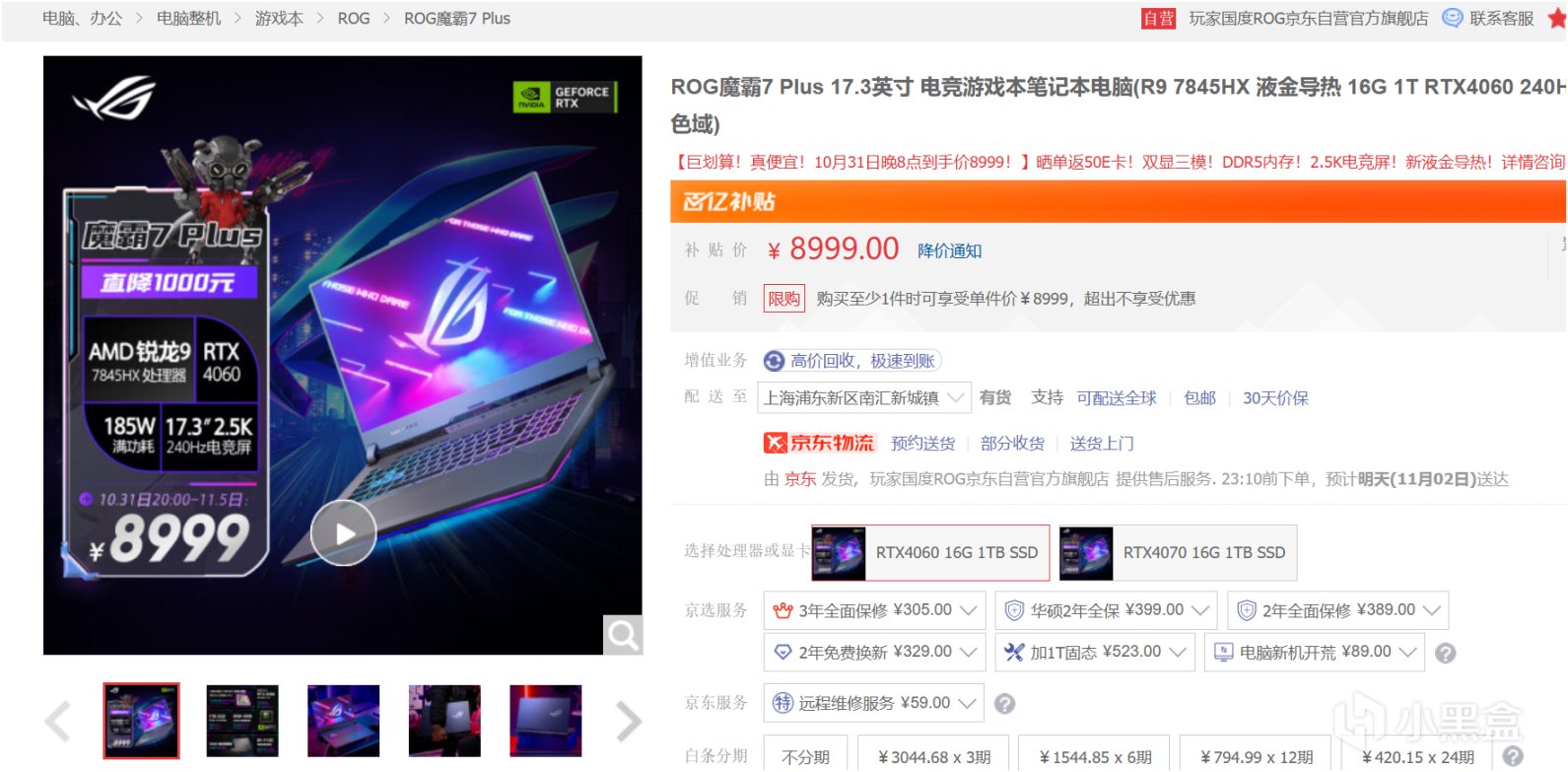Choose the 不分期 installment option
This screenshot has width=1568, height=772.
[805, 756]
